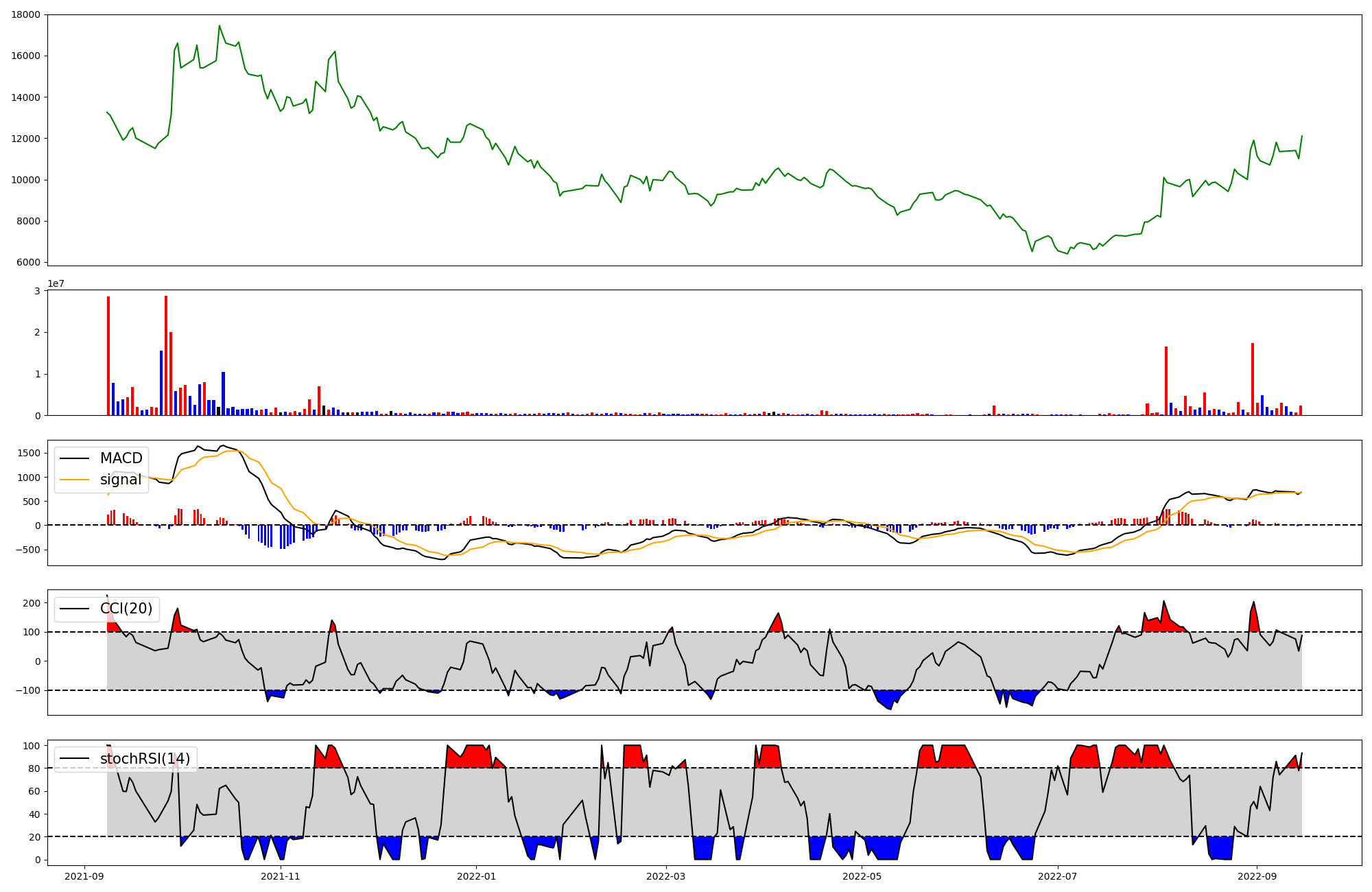Click the 1500 MACD axis label
1372x892 pixels.
coord(28,453)
